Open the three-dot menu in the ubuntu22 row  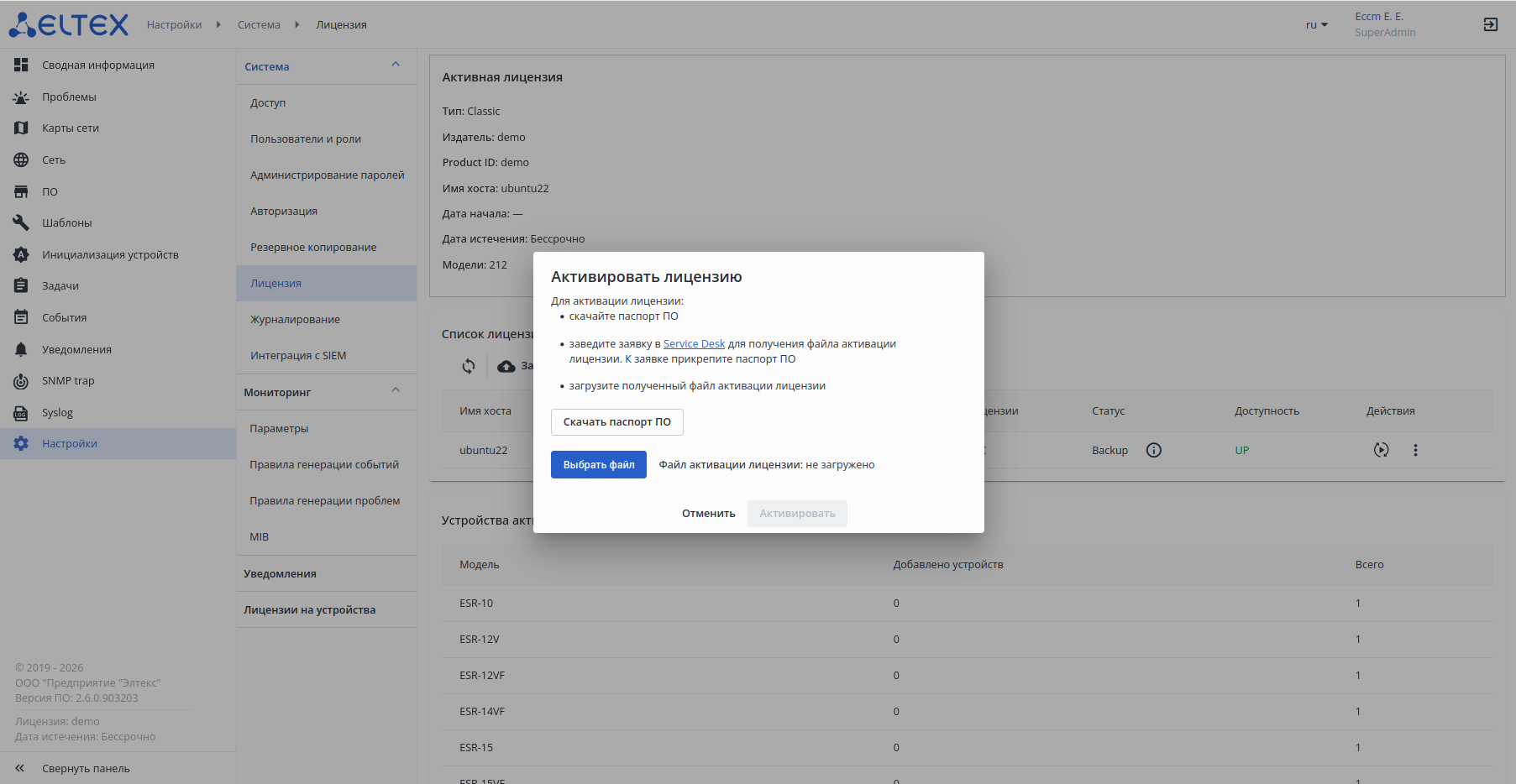click(x=1415, y=450)
